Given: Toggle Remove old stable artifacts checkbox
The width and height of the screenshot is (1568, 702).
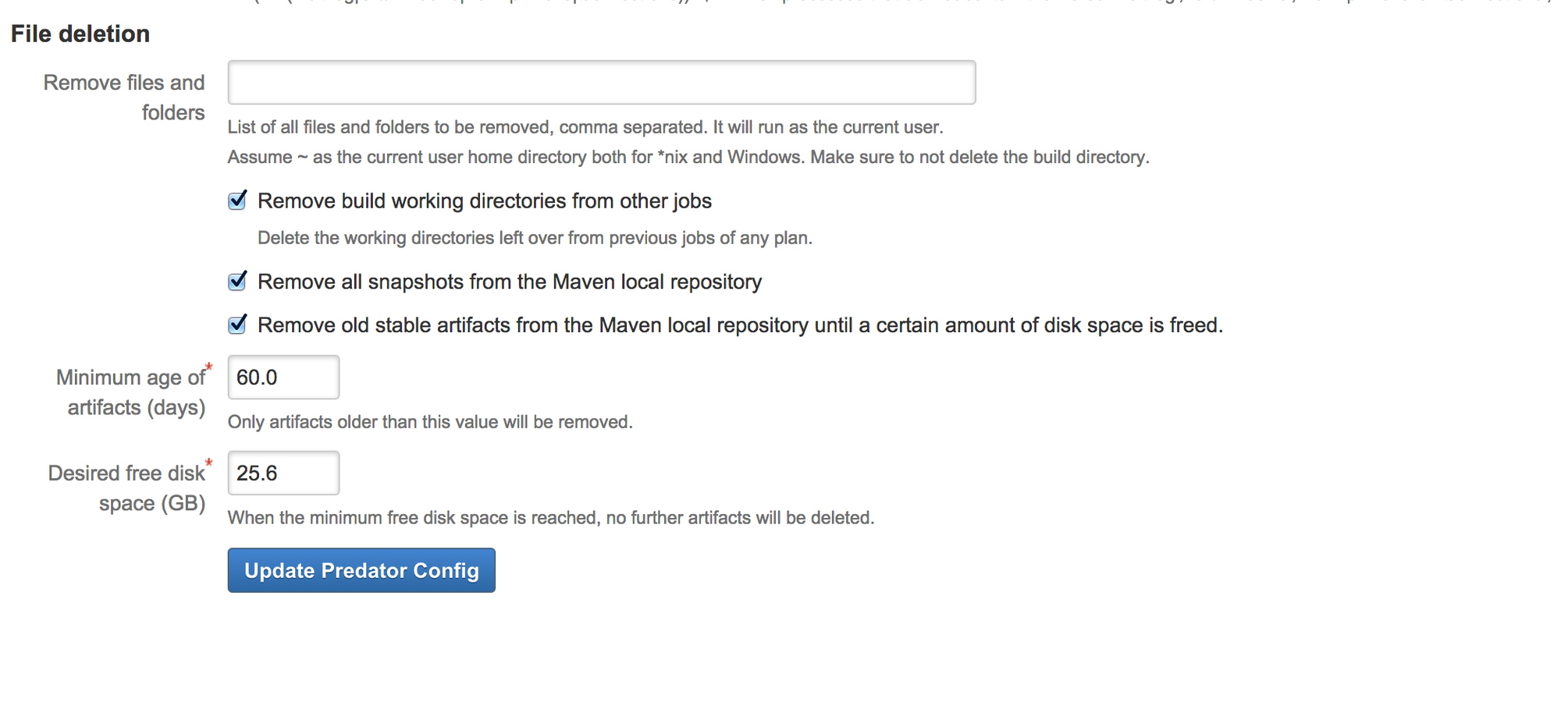Looking at the screenshot, I should (237, 324).
